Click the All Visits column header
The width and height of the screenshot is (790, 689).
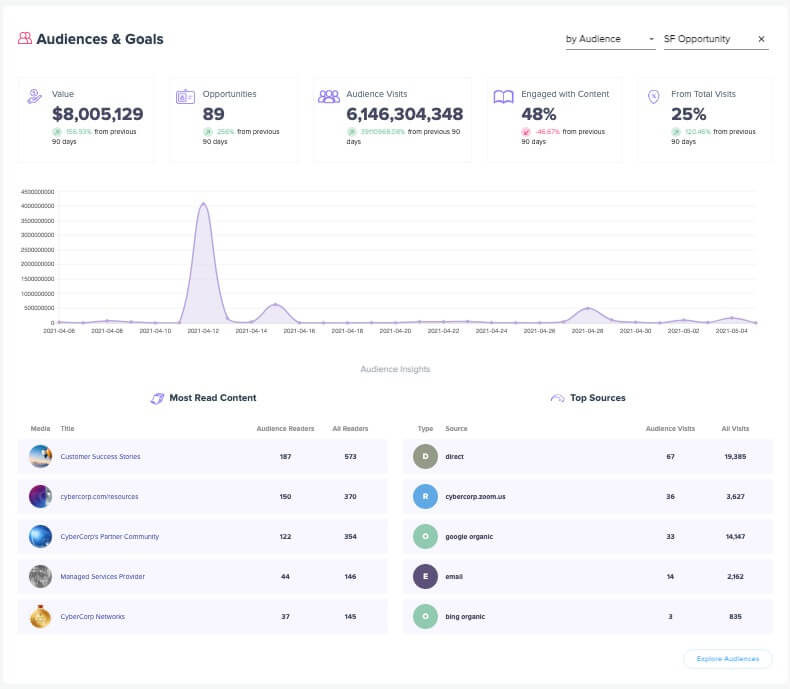(x=735, y=429)
